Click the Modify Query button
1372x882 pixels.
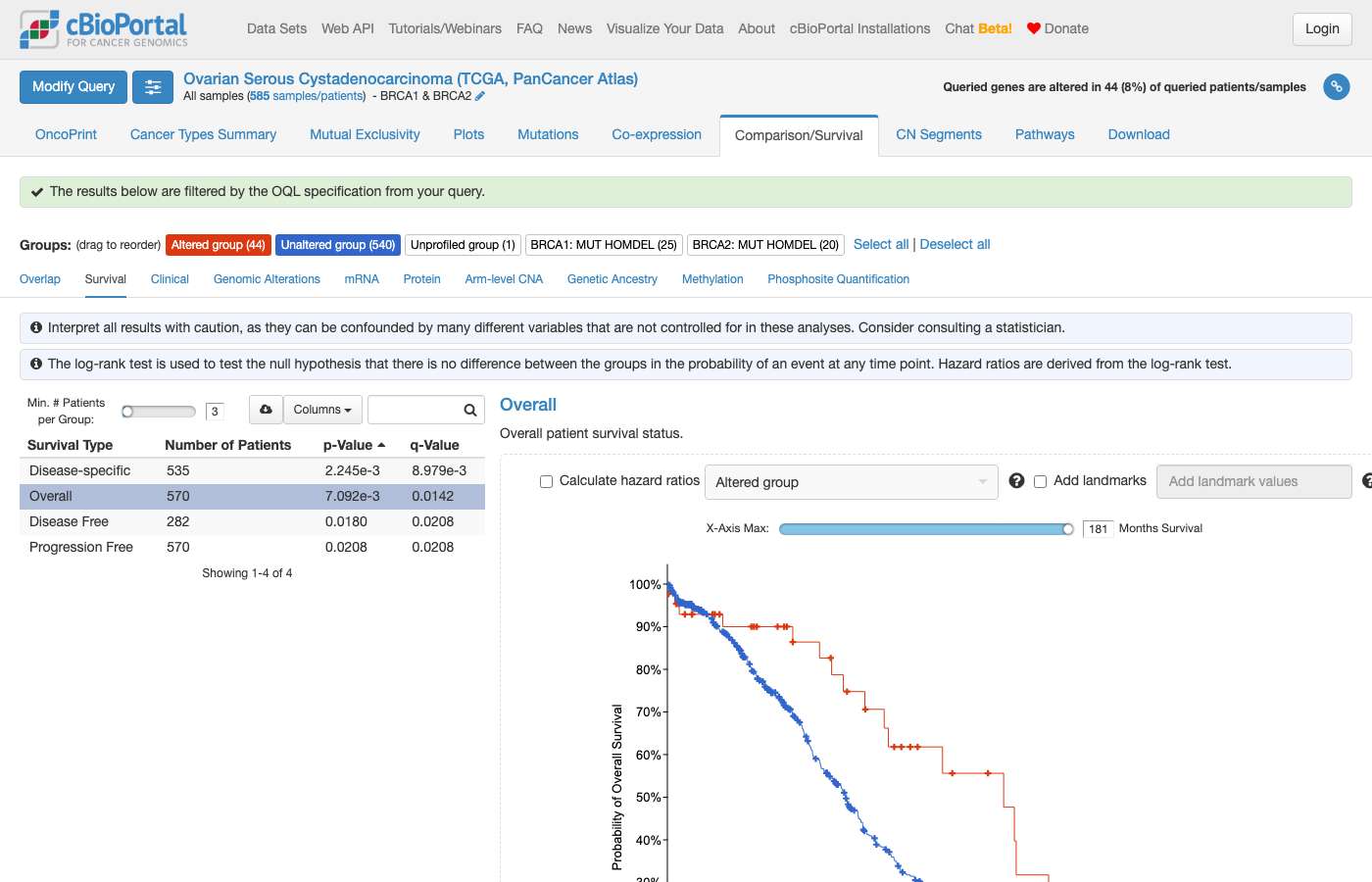tap(73, 87)
